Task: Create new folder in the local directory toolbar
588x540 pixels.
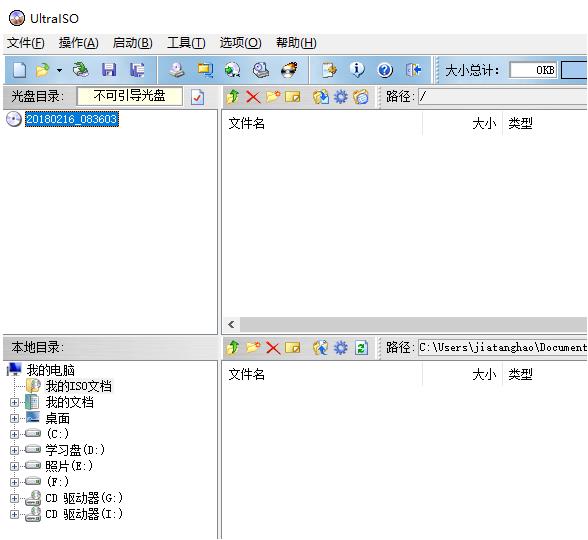Action: coord(253,348)
